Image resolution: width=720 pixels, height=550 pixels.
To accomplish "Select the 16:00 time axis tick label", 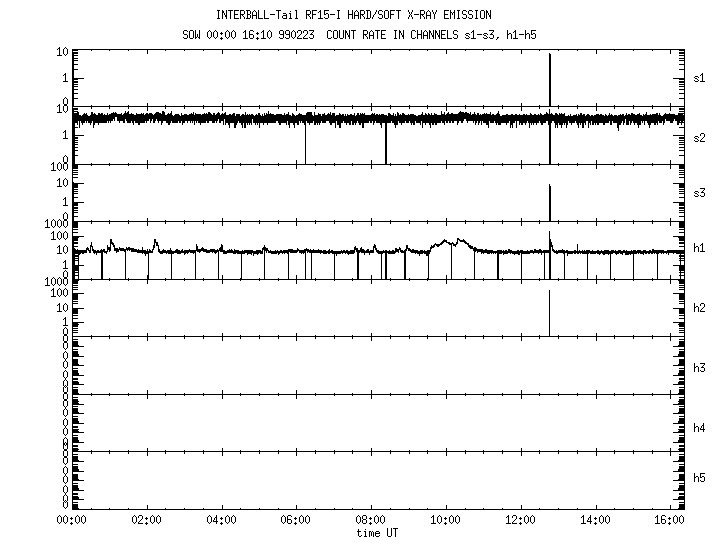I will click(x=668, y=520).
